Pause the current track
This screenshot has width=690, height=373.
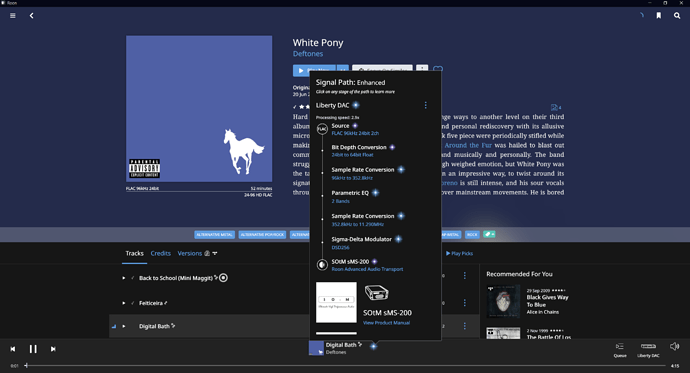(33, 349)
